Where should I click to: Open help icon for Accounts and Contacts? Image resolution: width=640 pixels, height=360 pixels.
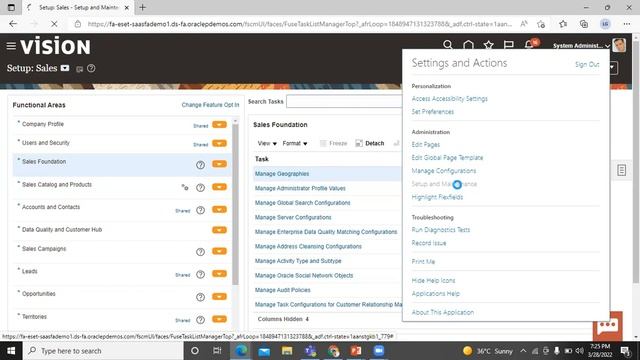pos(200,210)
